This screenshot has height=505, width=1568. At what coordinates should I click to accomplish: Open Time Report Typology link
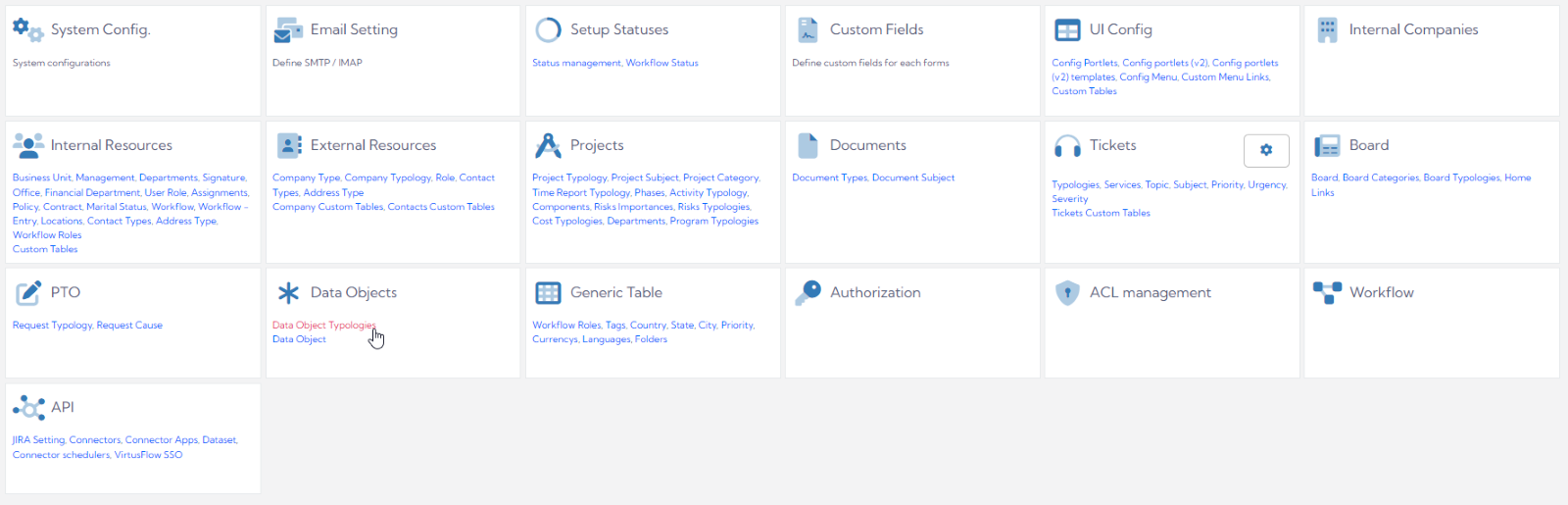pos(581,192)
